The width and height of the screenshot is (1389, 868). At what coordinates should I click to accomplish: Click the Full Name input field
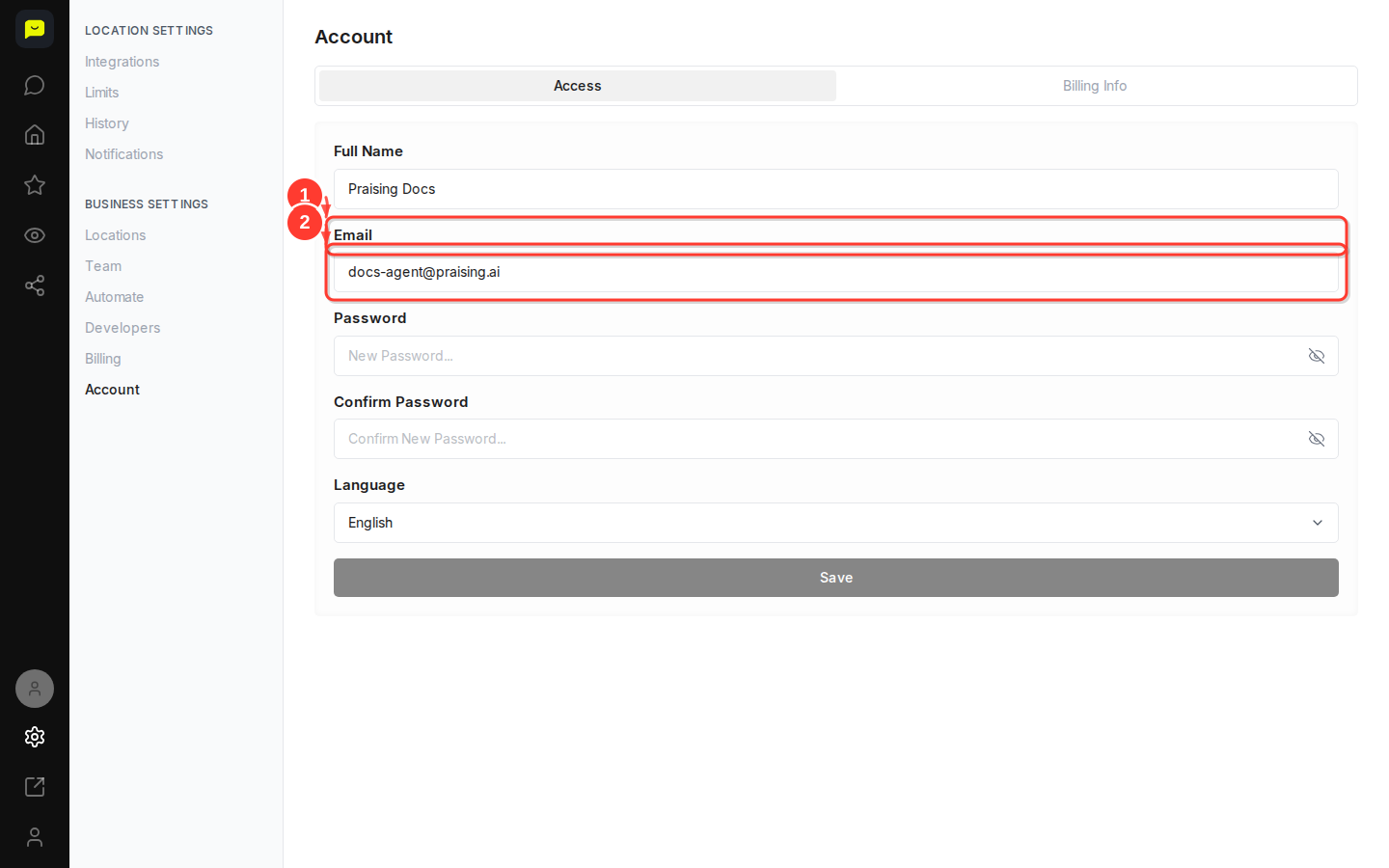(836, 189)
